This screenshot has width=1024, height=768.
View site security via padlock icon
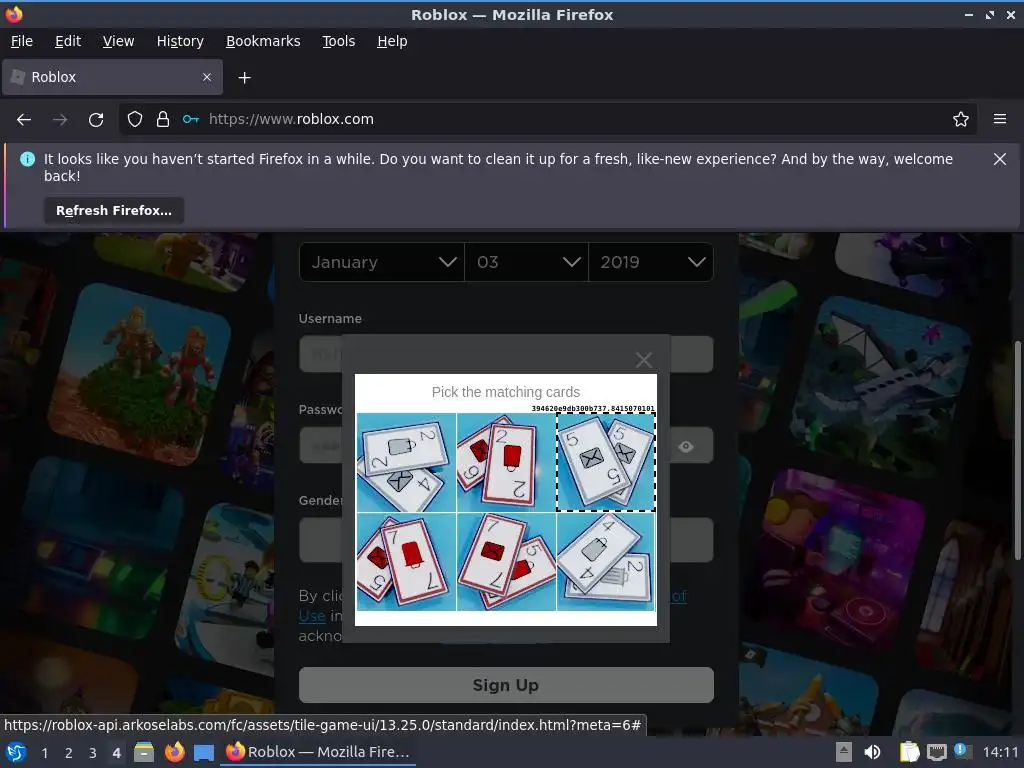pos(163,120)
